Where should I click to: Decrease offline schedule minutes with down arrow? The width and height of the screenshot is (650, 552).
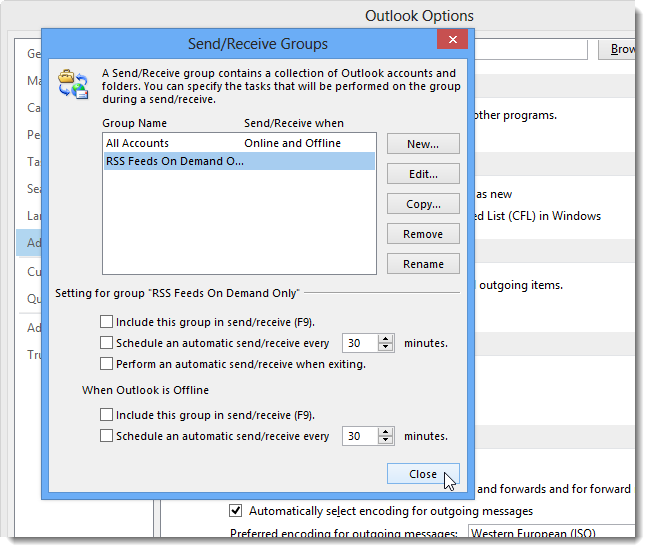[386, 440]
